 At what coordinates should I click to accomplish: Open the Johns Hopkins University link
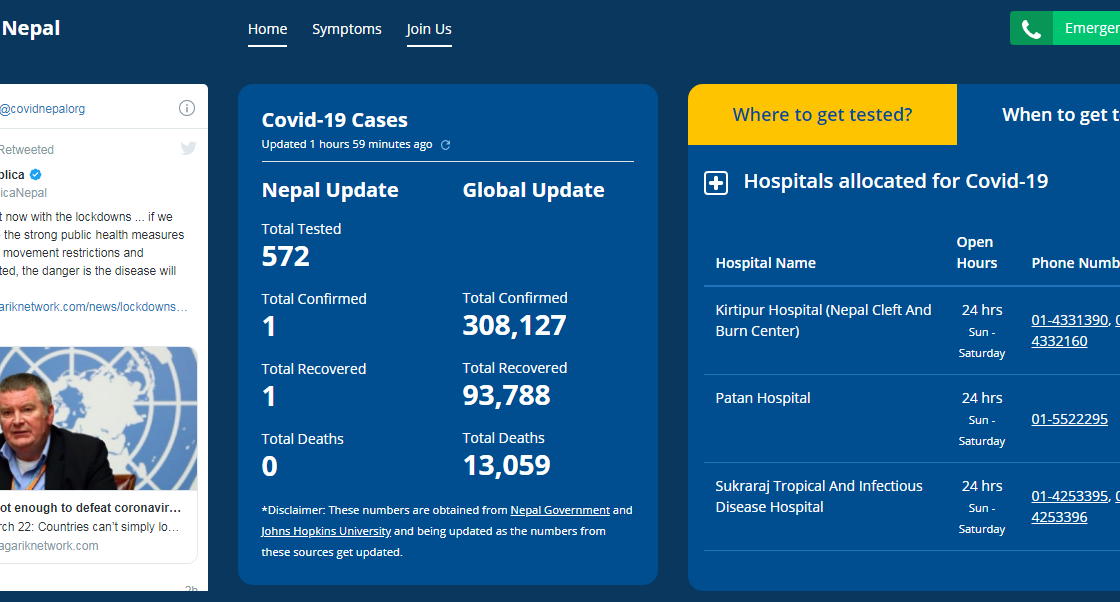tap(326, 531)
